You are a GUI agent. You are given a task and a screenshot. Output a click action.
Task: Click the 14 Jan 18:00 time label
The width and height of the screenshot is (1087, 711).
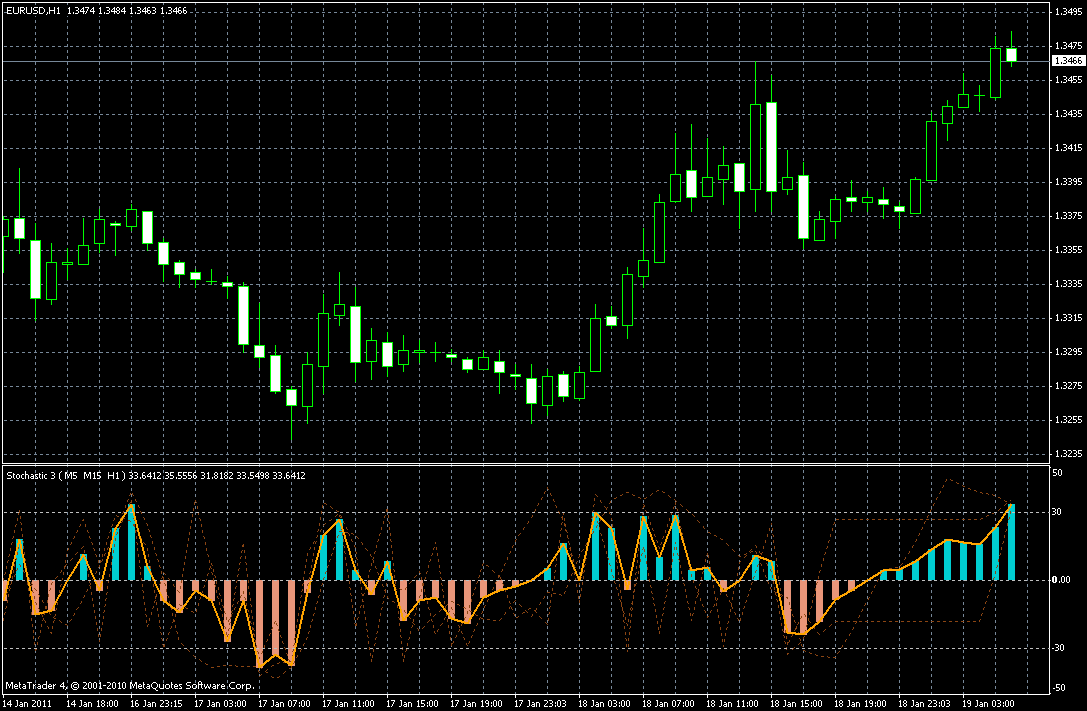tap(92, 703)
